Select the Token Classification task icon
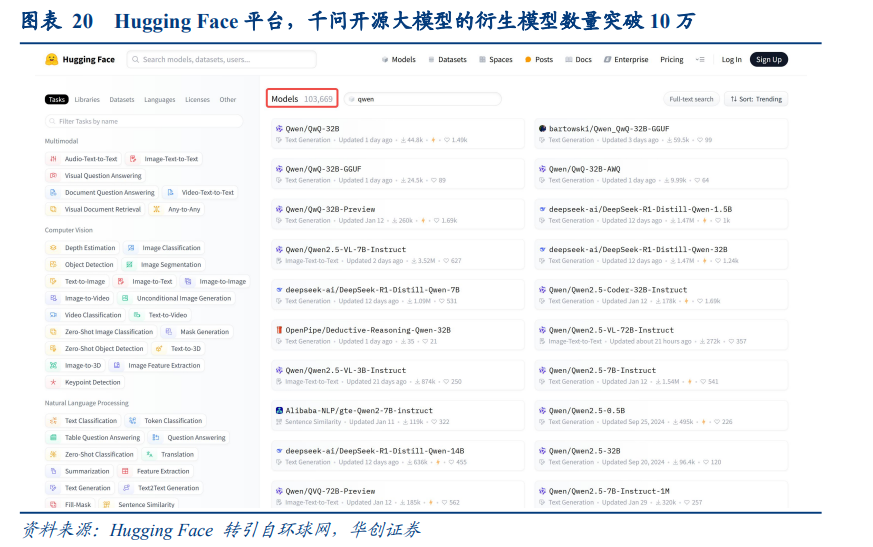873x547 pixels. [133, 421]
